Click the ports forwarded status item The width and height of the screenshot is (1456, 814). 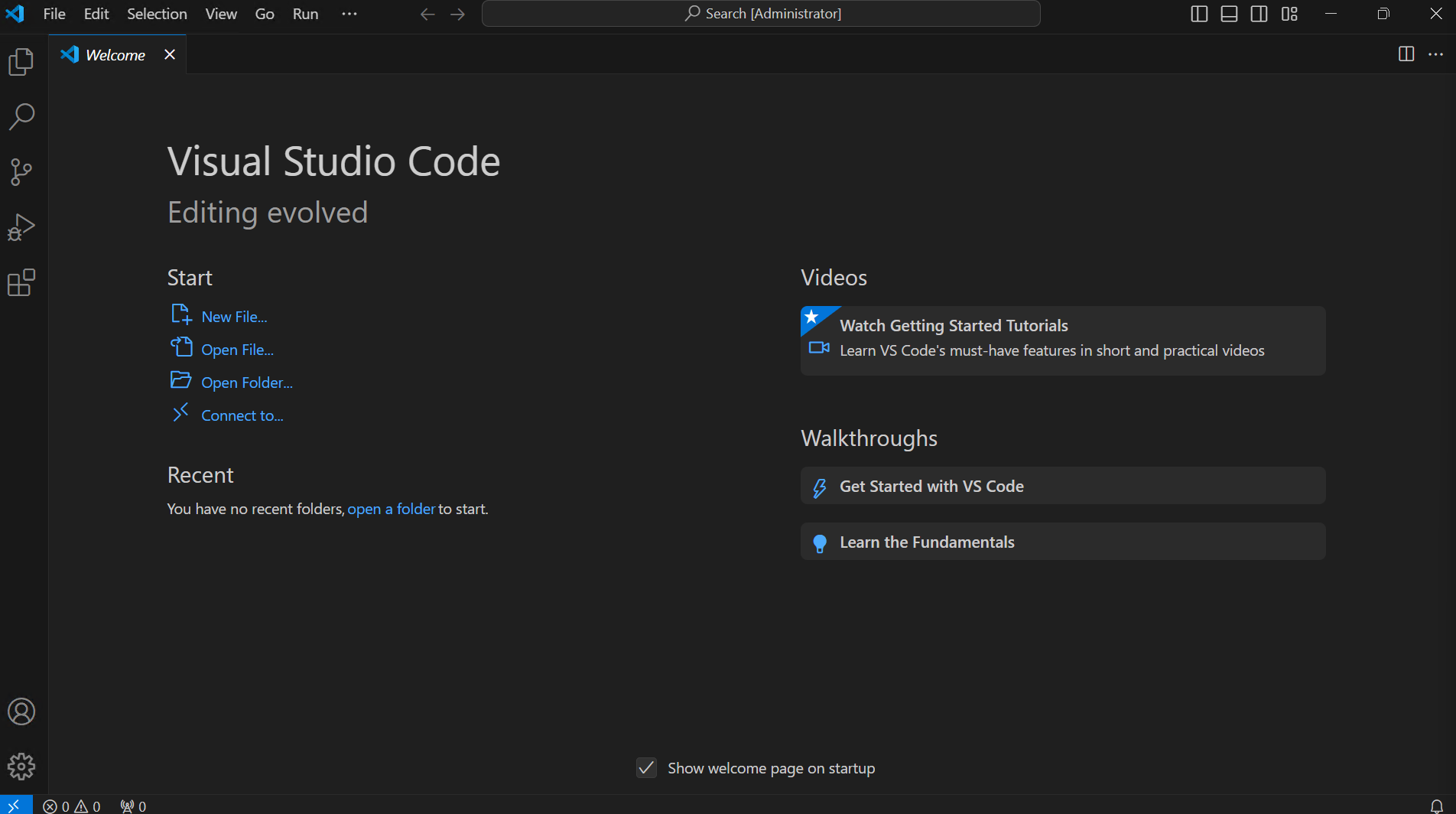[133, 806]
